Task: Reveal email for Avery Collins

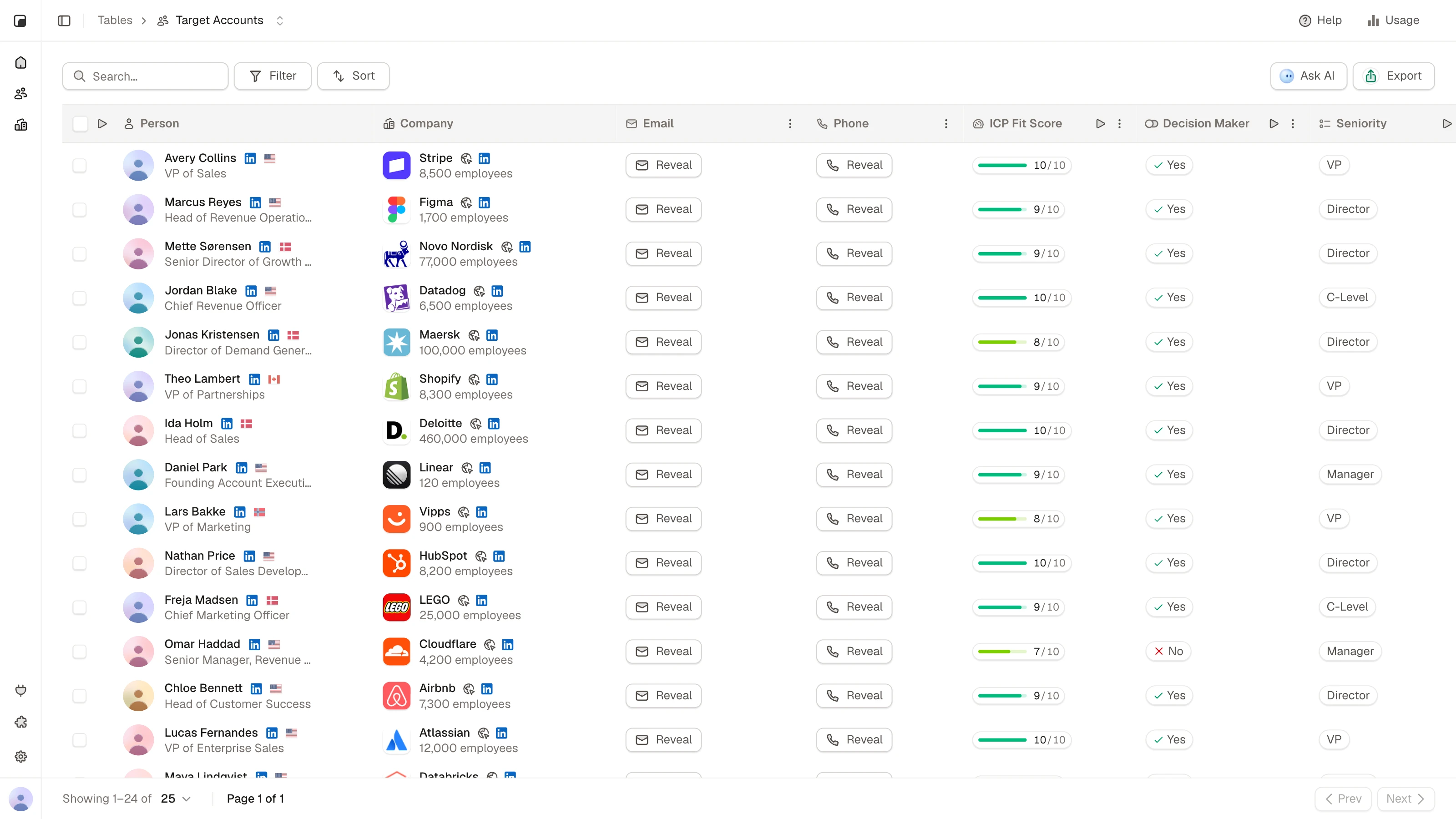Action: 663,166
